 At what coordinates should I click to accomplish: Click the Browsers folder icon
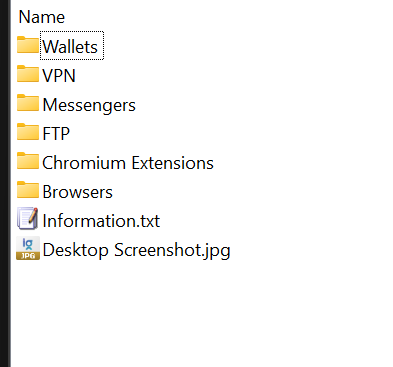pos(28,190)
